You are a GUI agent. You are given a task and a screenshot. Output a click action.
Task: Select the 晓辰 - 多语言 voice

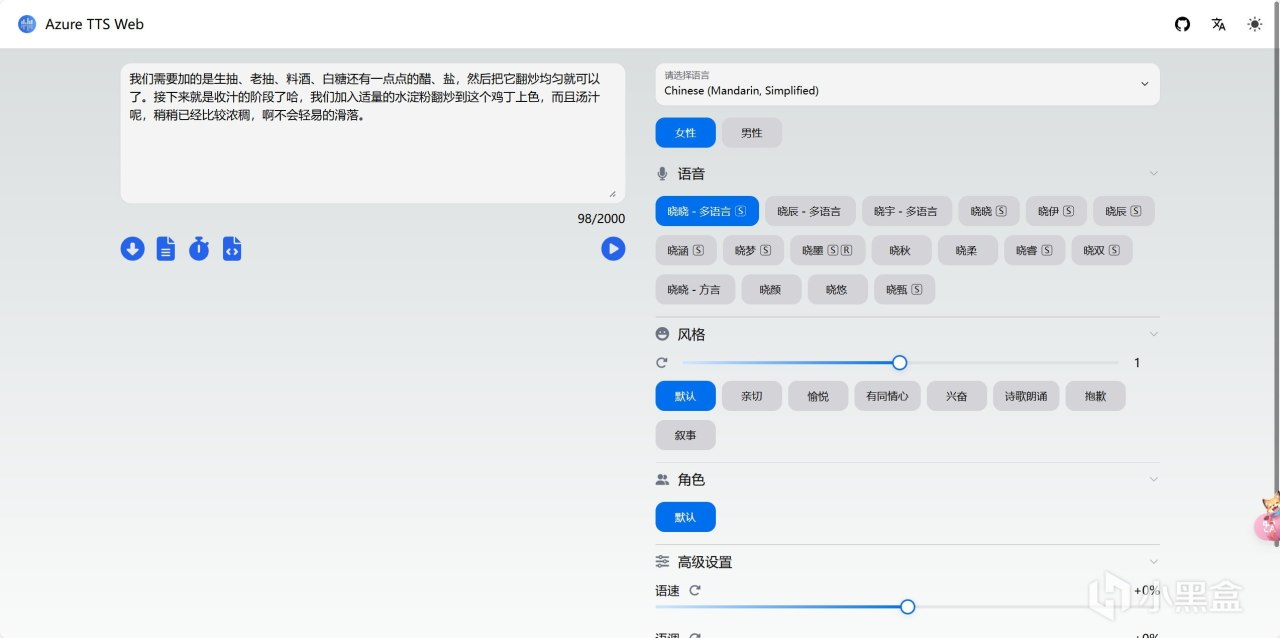click(810, 211)
